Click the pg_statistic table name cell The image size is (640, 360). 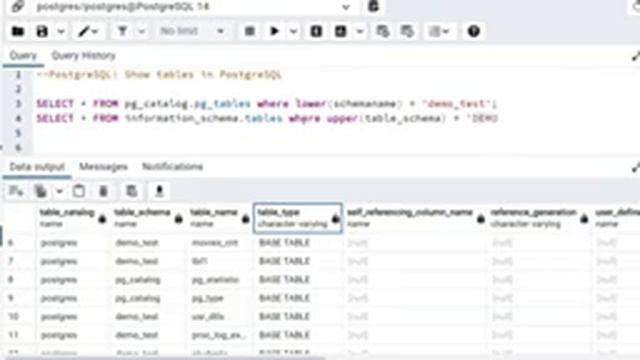220,280
